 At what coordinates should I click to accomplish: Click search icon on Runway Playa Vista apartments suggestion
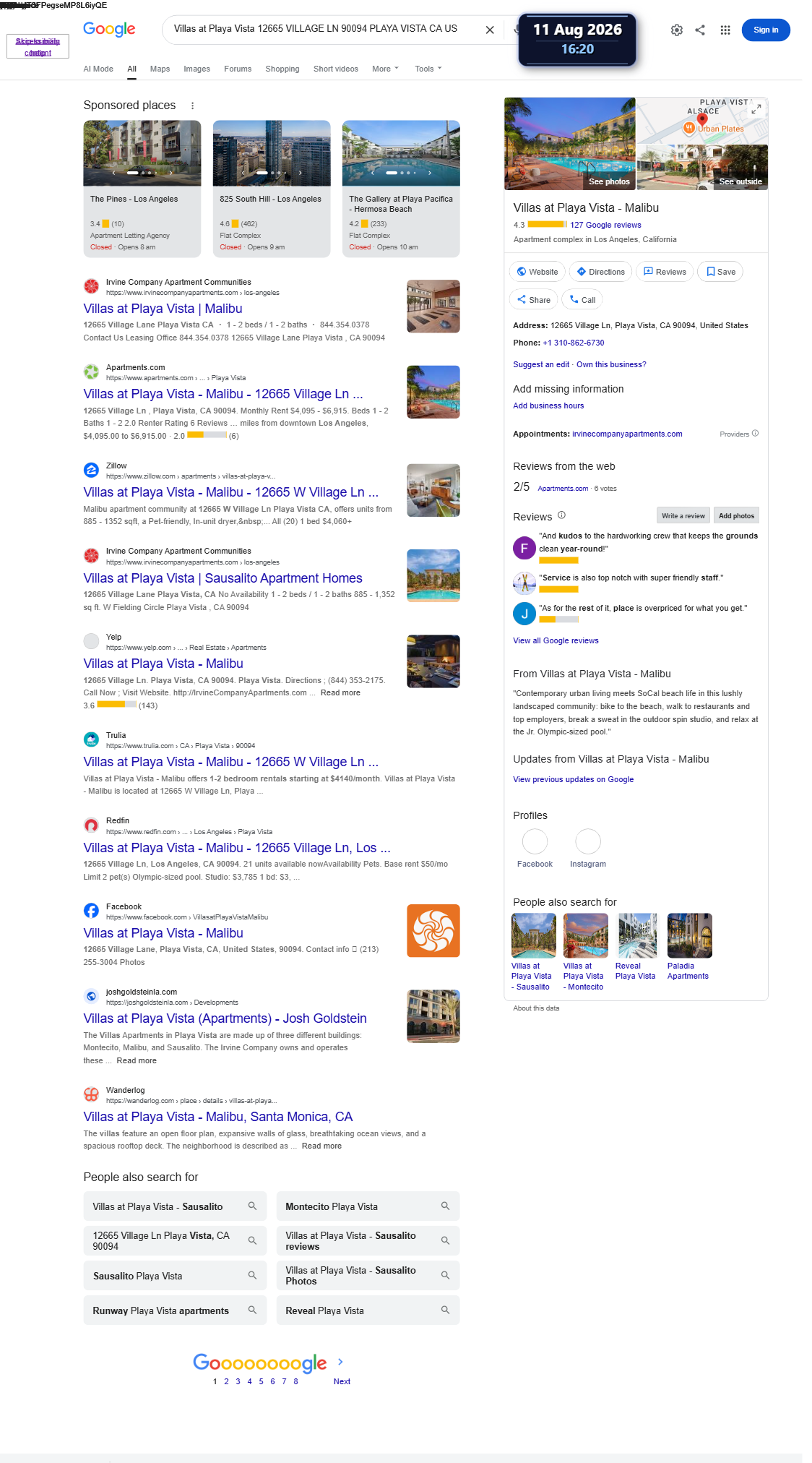point(252,1310)
